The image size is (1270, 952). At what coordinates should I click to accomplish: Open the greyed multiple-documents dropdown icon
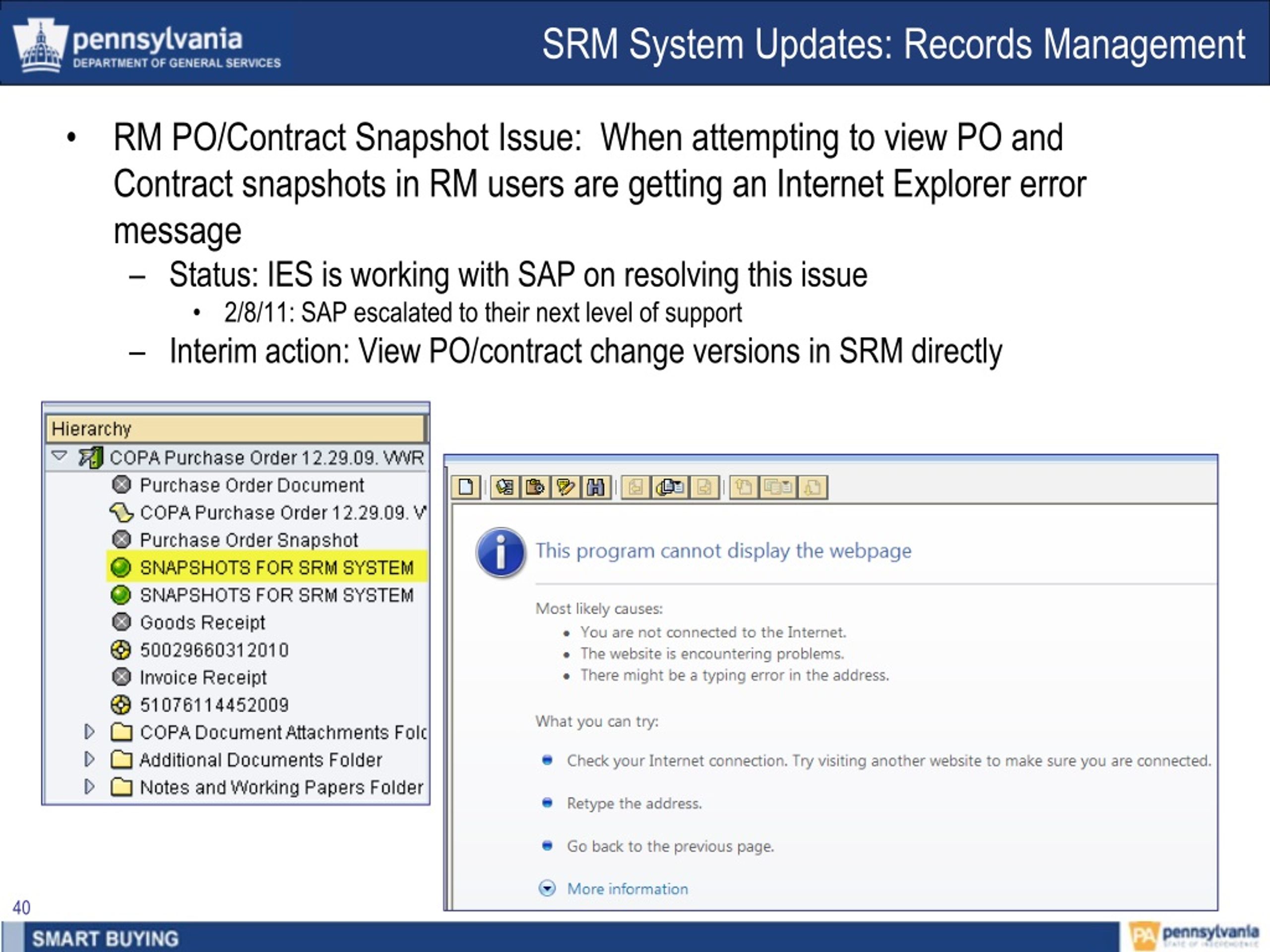778,487
